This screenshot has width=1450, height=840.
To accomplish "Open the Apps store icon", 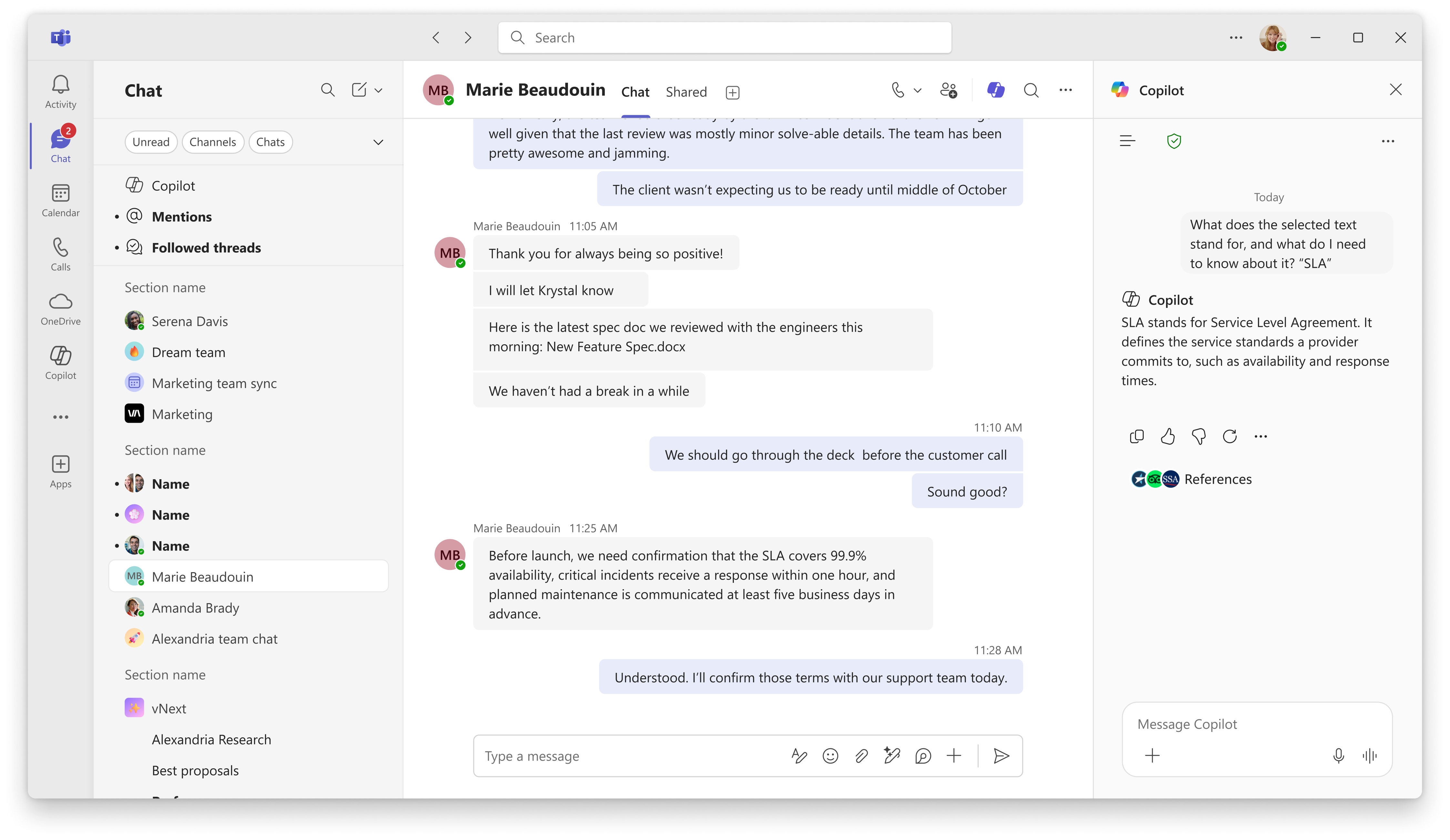I will coord(60,472).
